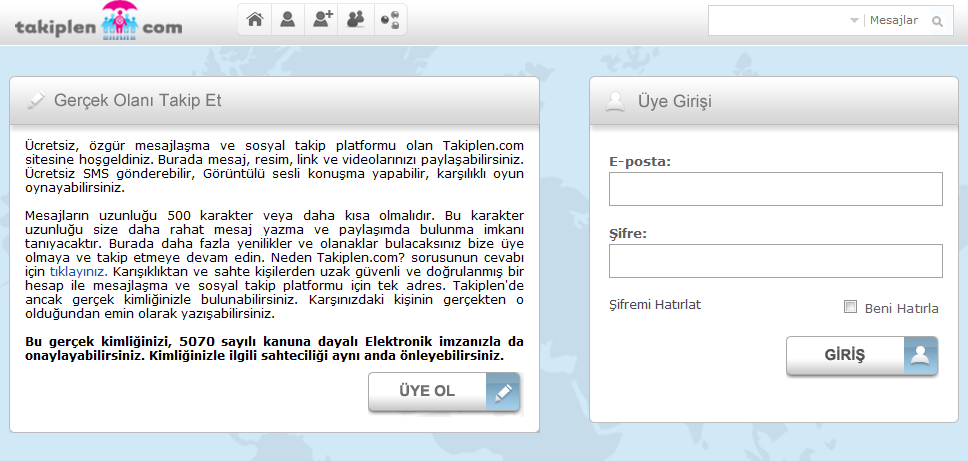Viewport: 968px width, 461px height.
Task: Open the home icon in the toolbar
Action: tap(254, 20)
